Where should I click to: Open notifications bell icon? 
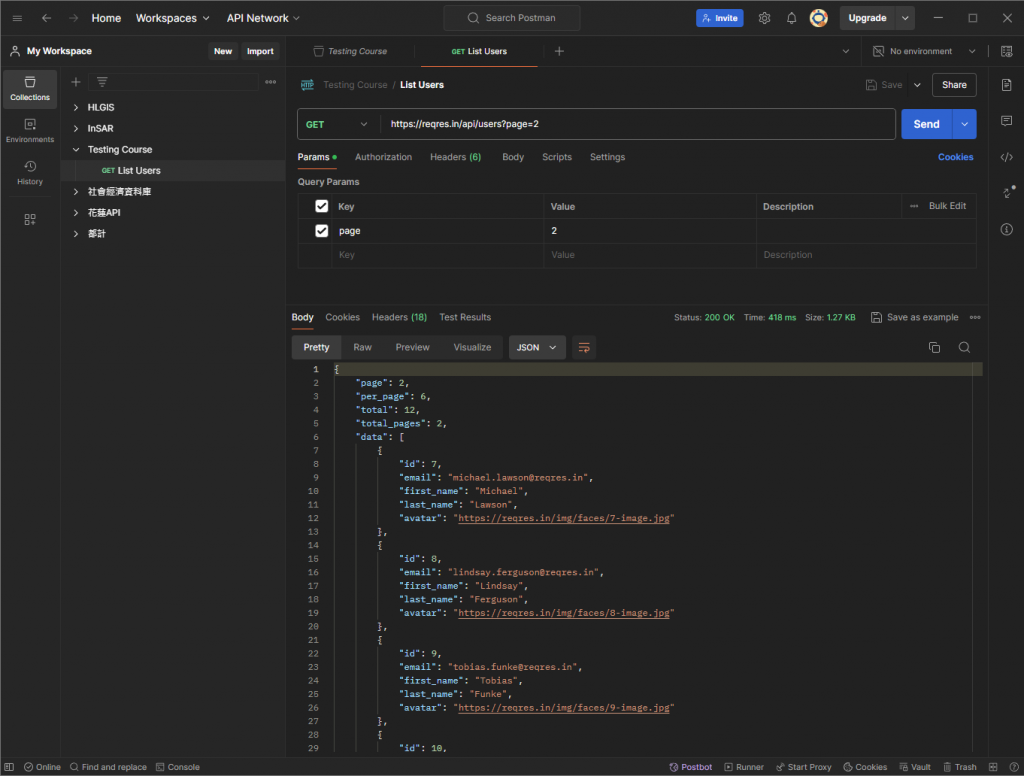[x=792, y=18]
